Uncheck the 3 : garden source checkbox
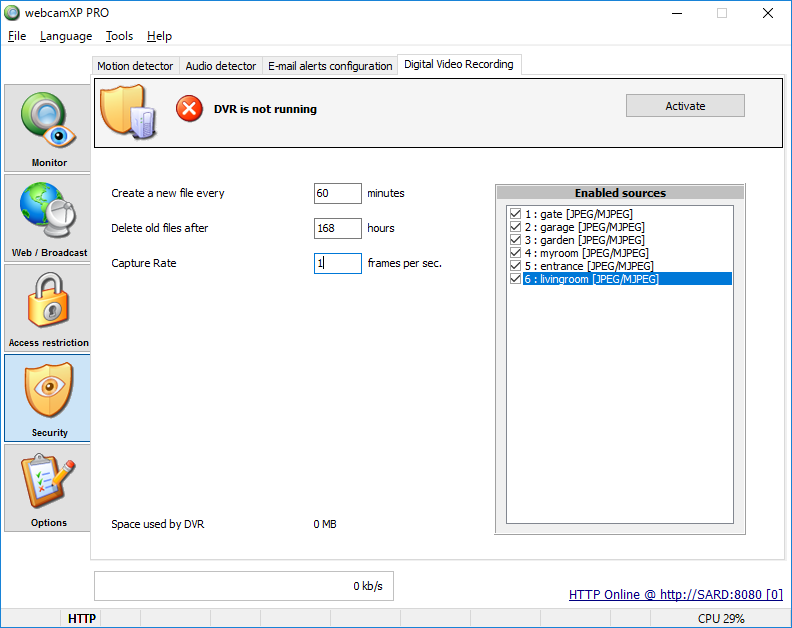Viewport: 792px width, 628px height. 515,240
